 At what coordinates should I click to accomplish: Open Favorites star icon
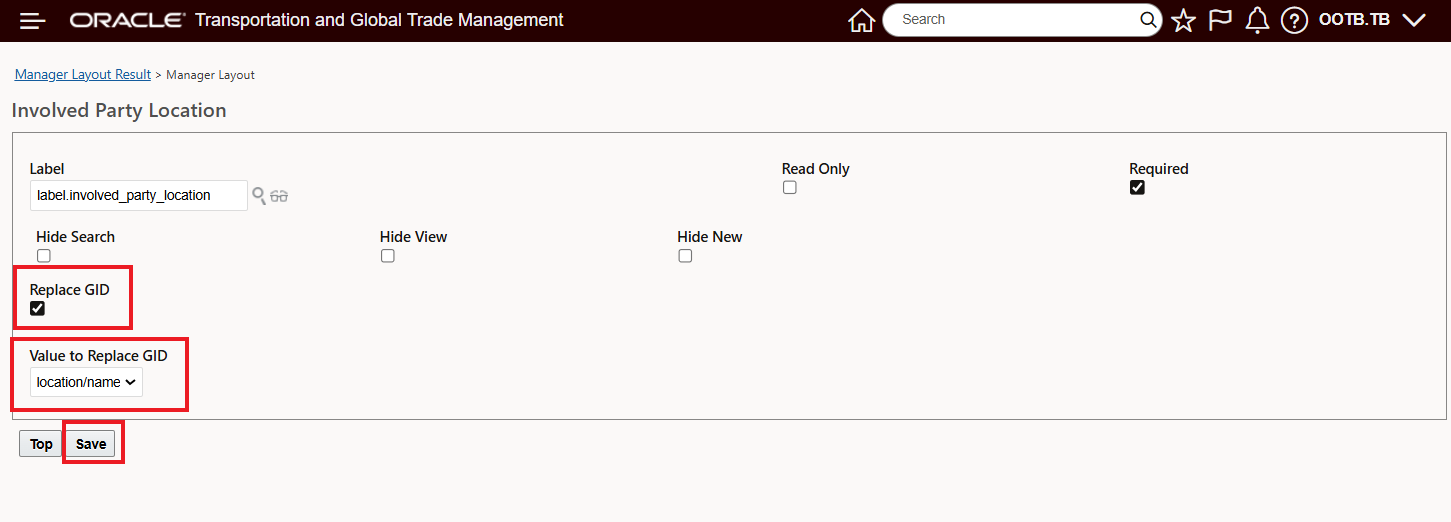coord(1183,21)
